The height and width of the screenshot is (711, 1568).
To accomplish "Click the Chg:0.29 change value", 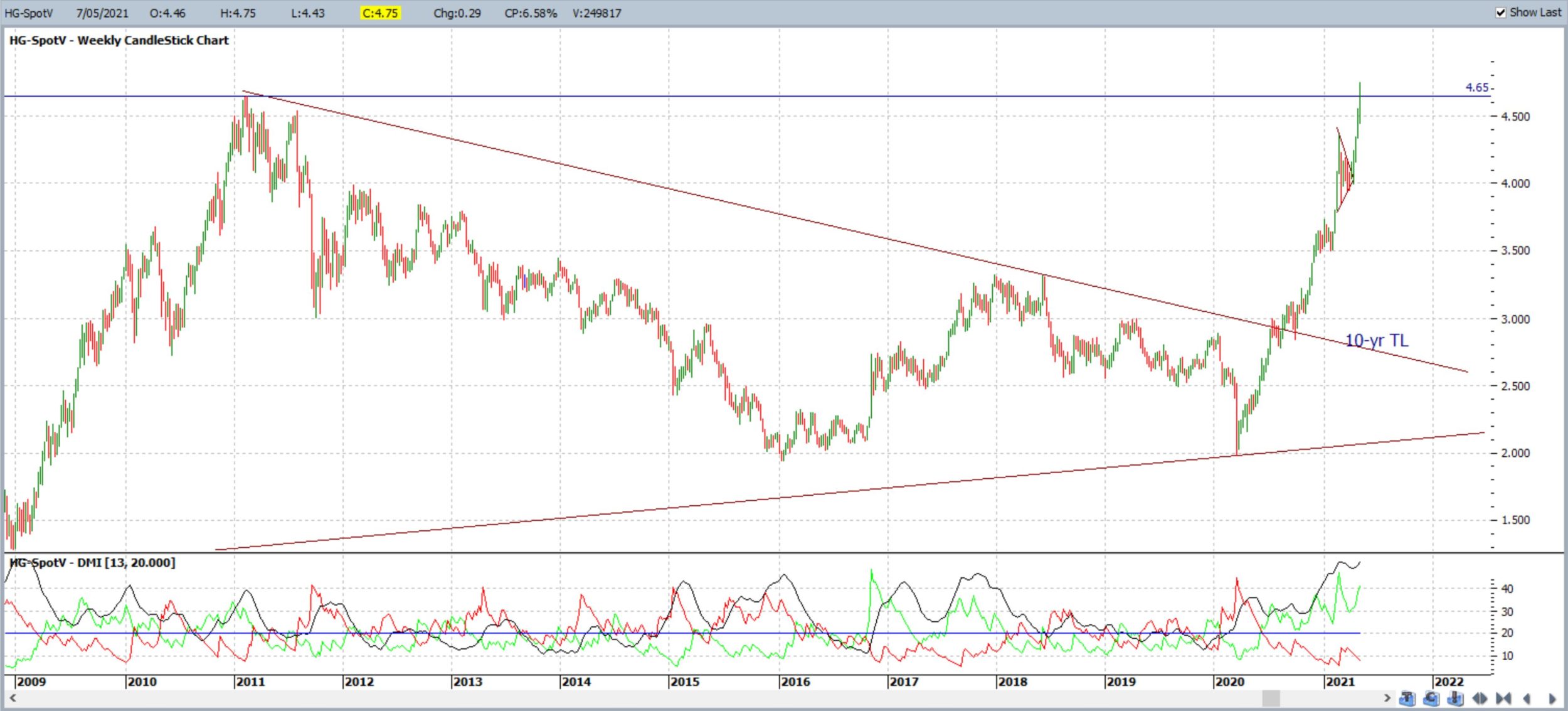I will click(x=457, y=13).
